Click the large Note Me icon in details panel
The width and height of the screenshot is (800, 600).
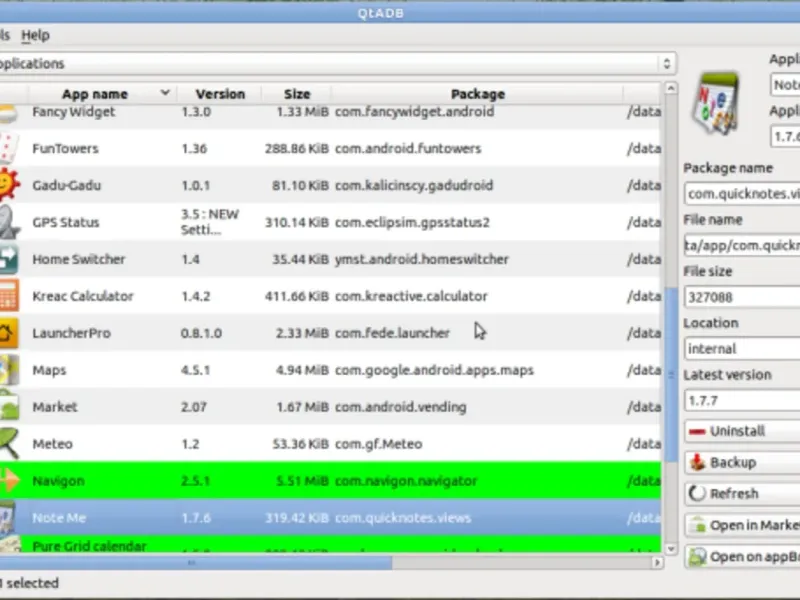[x=716, y=104]
